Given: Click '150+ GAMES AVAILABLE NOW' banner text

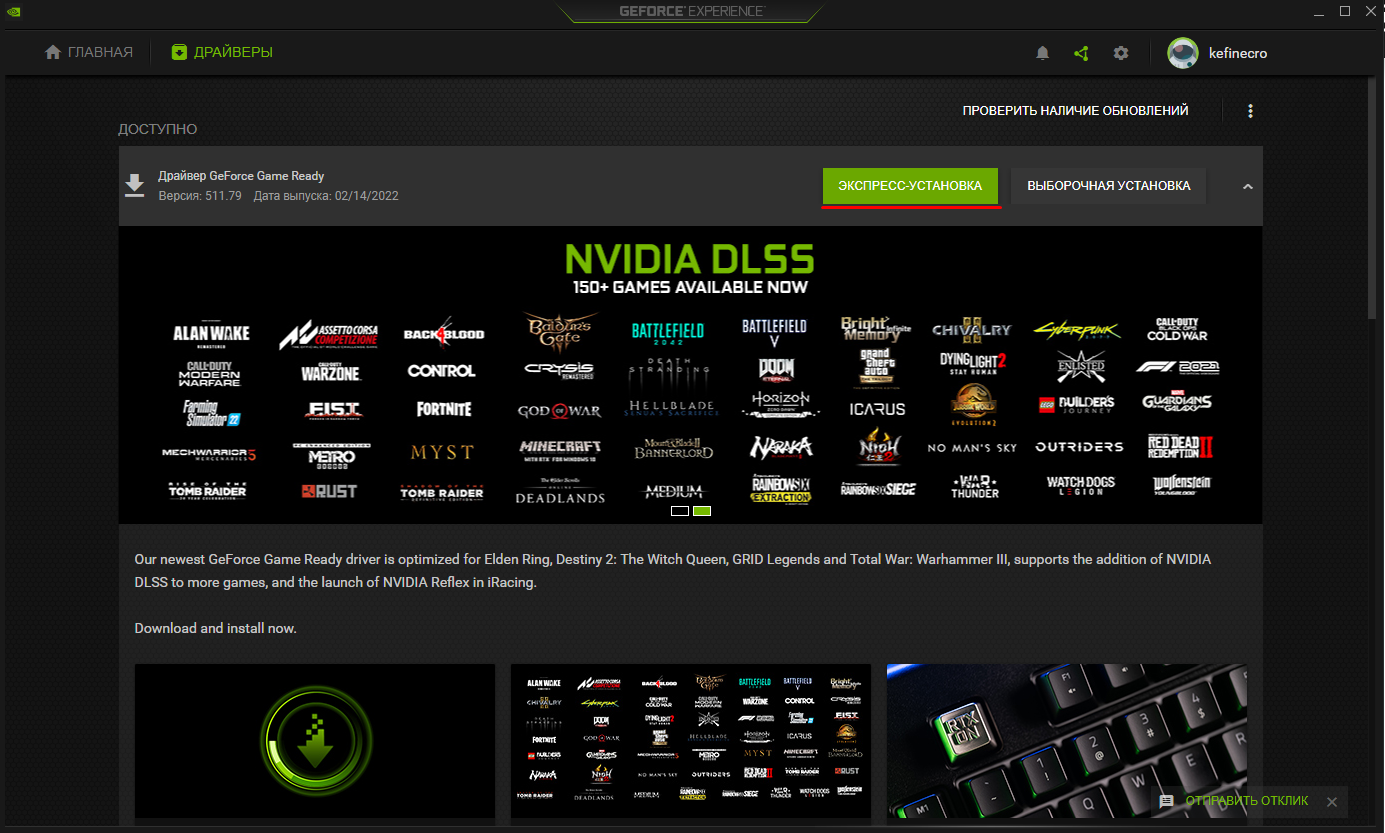Looking at the screenshot, I should (x=690, y=287).
